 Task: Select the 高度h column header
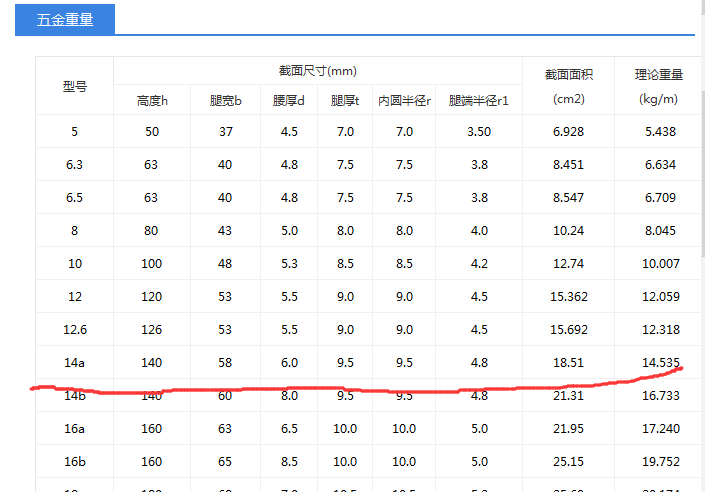pos(152,101)
